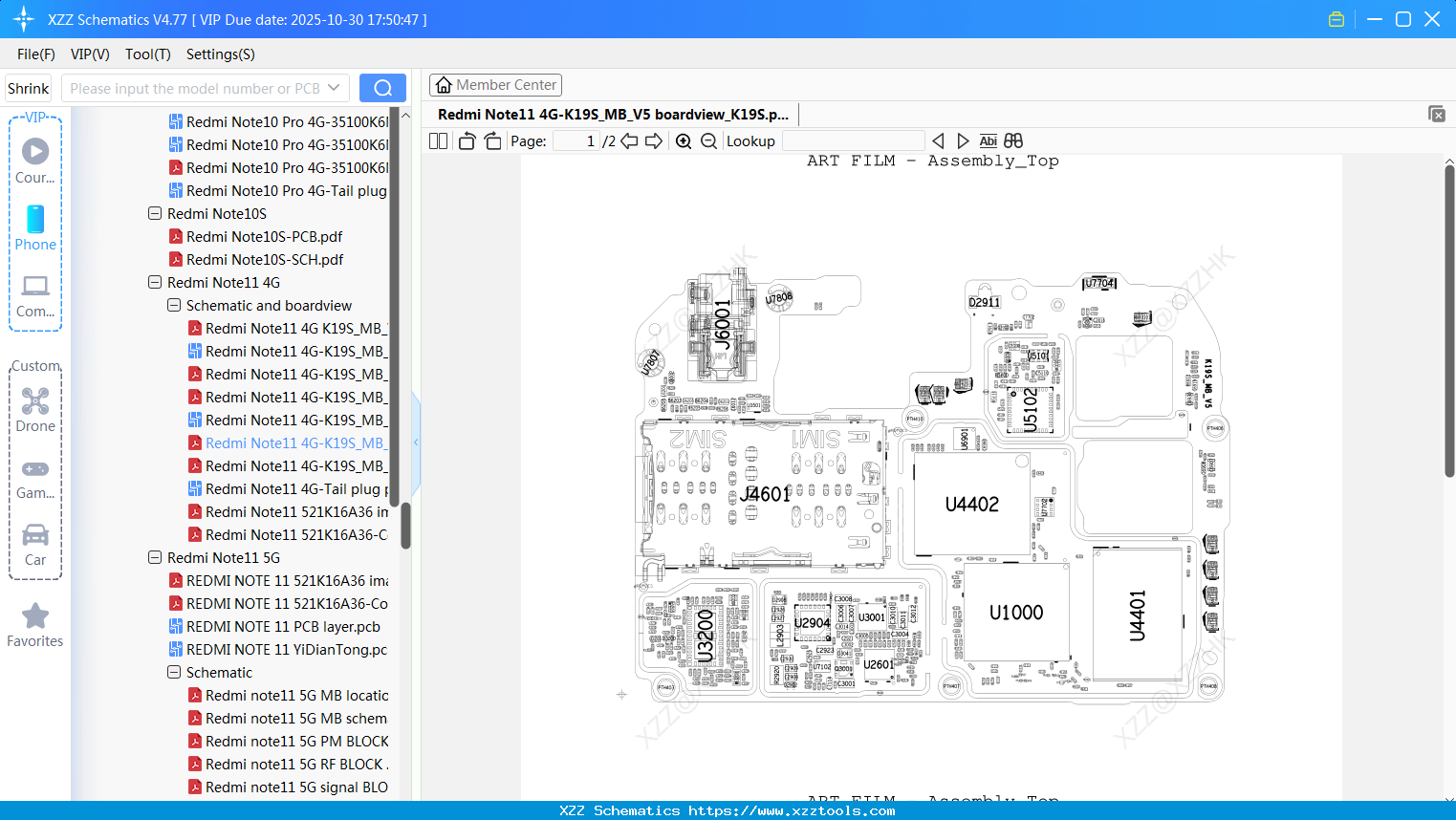
Task: Click the Member Center button
Action: [495, 84]
